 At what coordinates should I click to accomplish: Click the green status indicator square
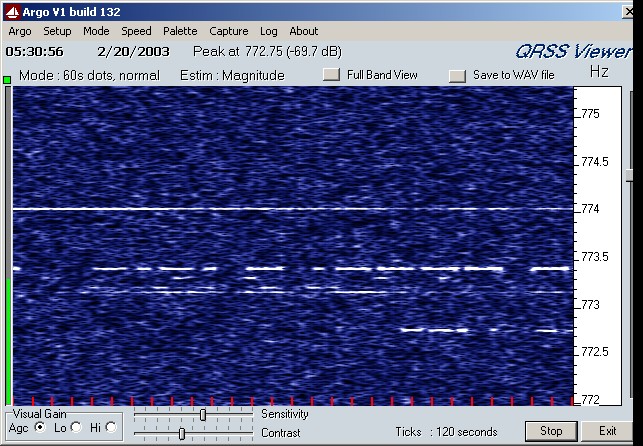click(7, 80)
